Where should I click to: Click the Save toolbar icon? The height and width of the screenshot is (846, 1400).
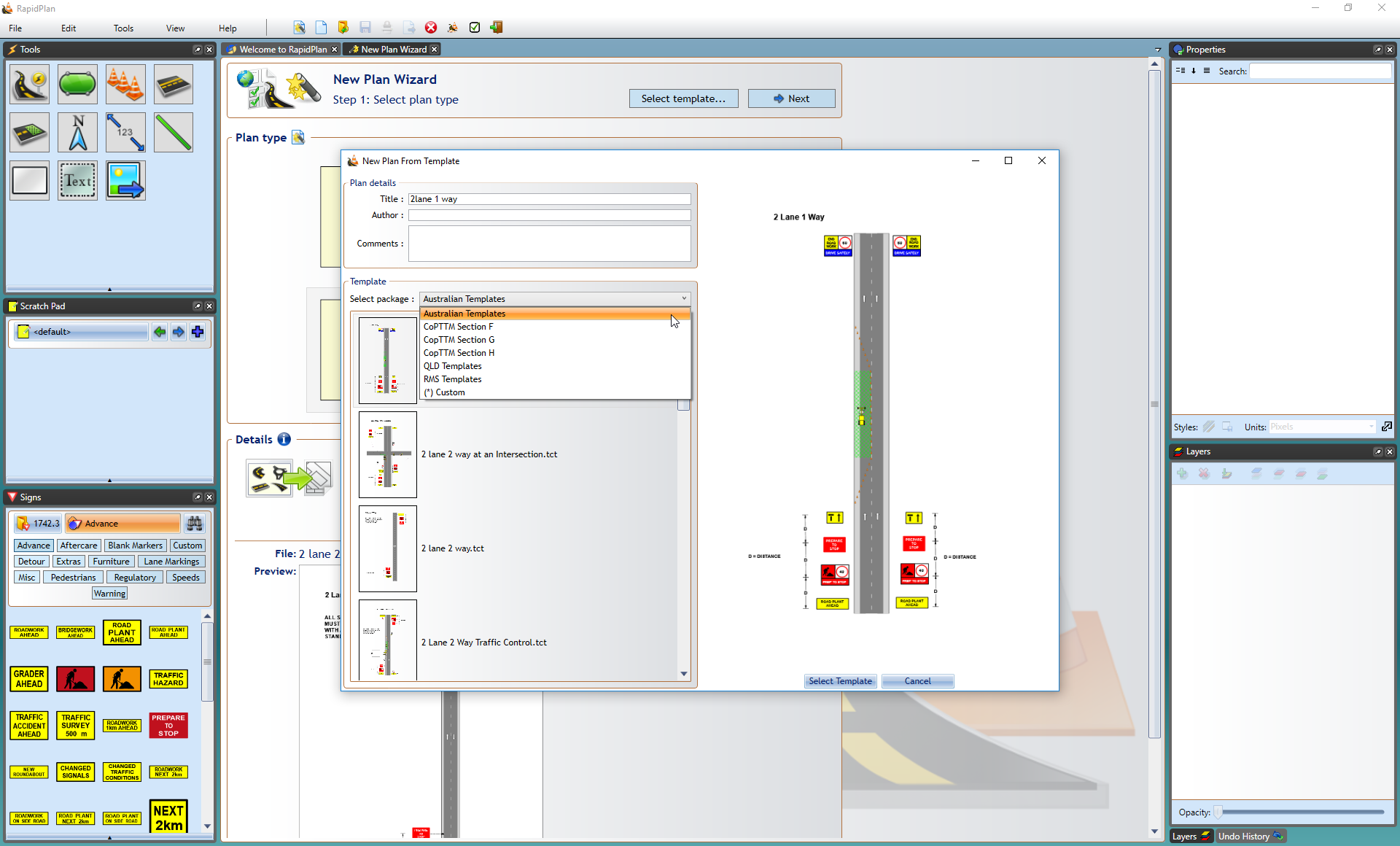point(365,28)
